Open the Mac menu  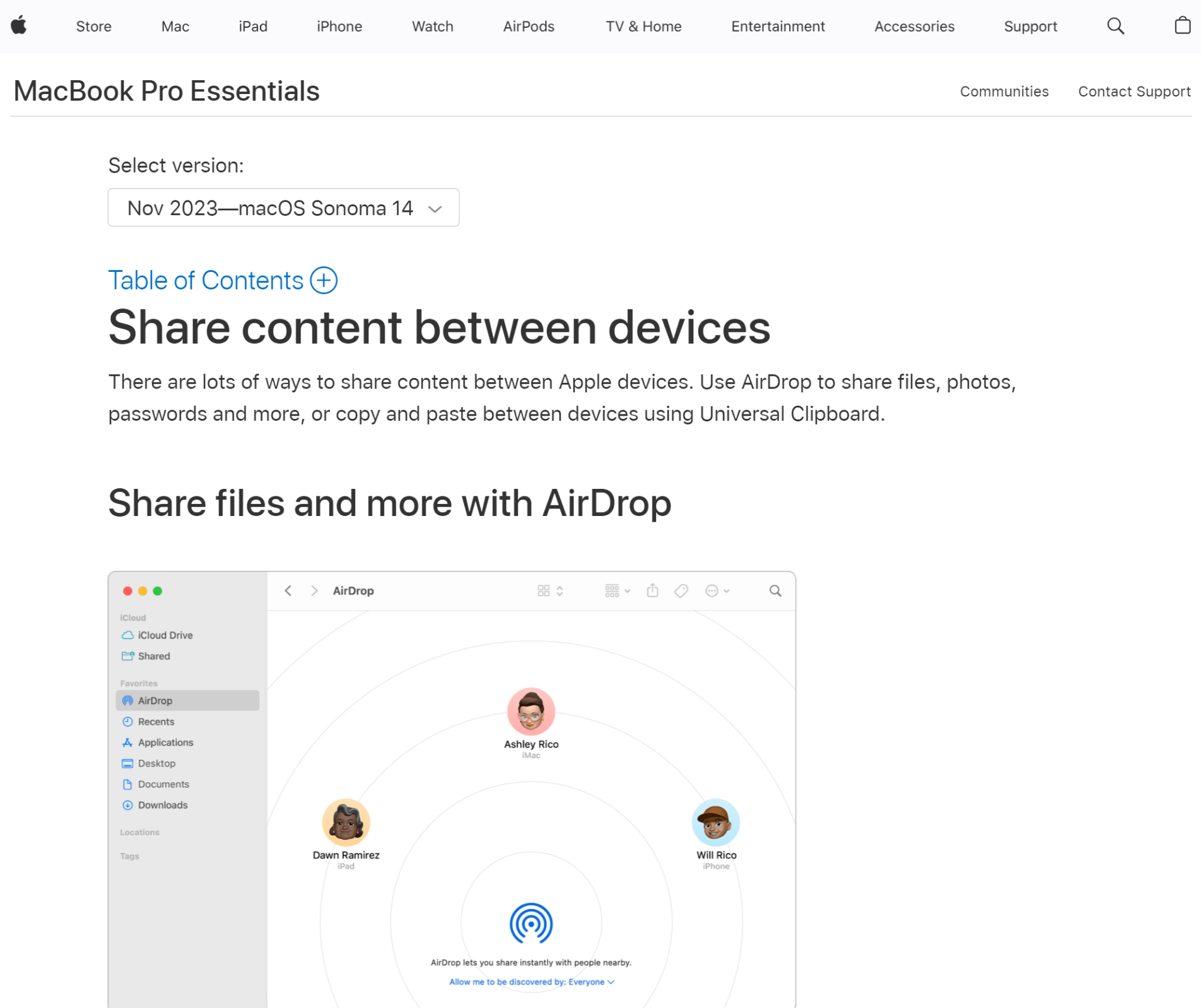click(x=175, y=26)
